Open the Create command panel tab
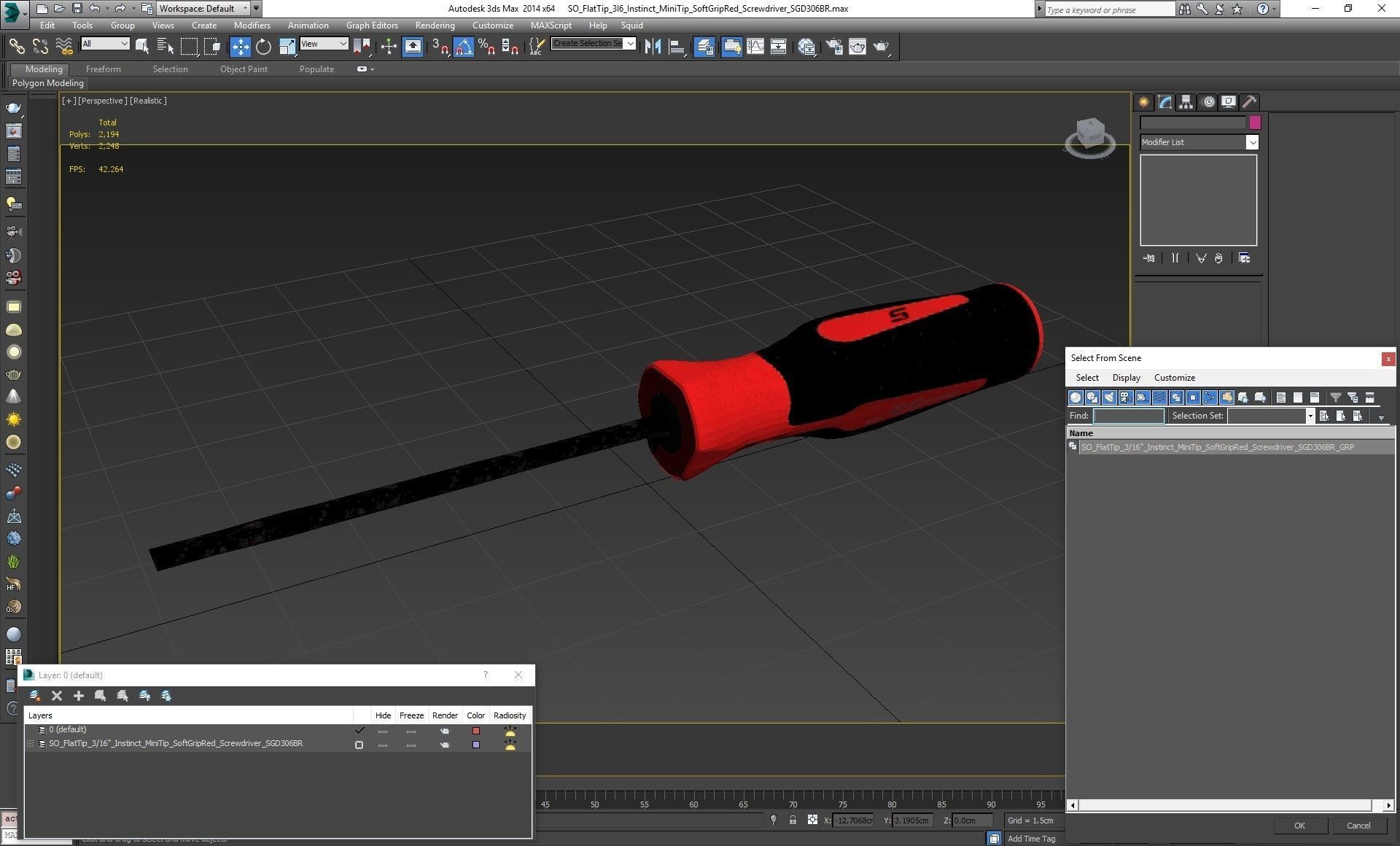Image resolution: width=1400 pixels, height=846 pixels. tap(1143, 102)
